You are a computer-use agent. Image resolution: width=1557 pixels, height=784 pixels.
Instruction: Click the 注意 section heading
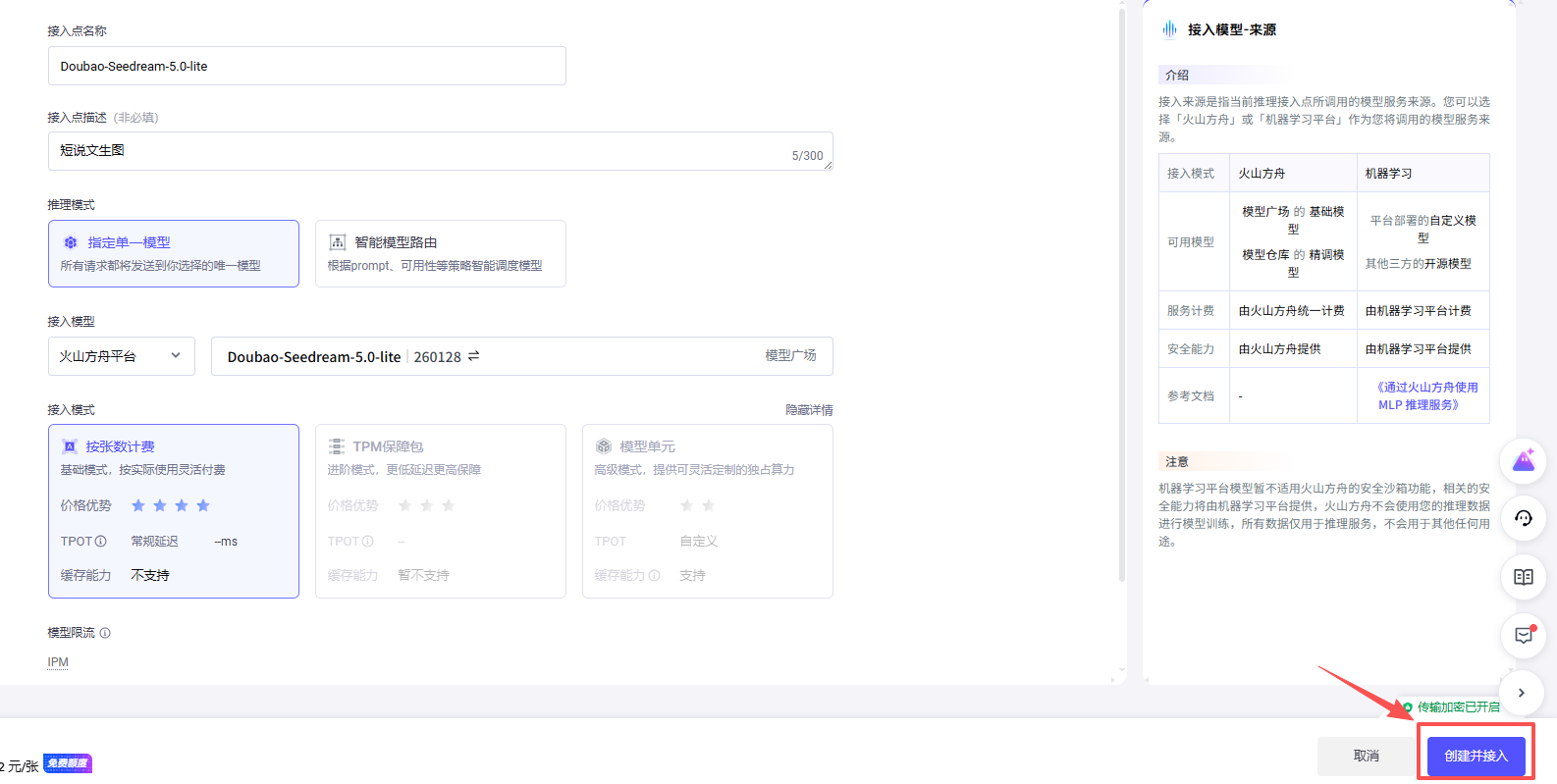pyautogui.click(x=1177, y=461)
